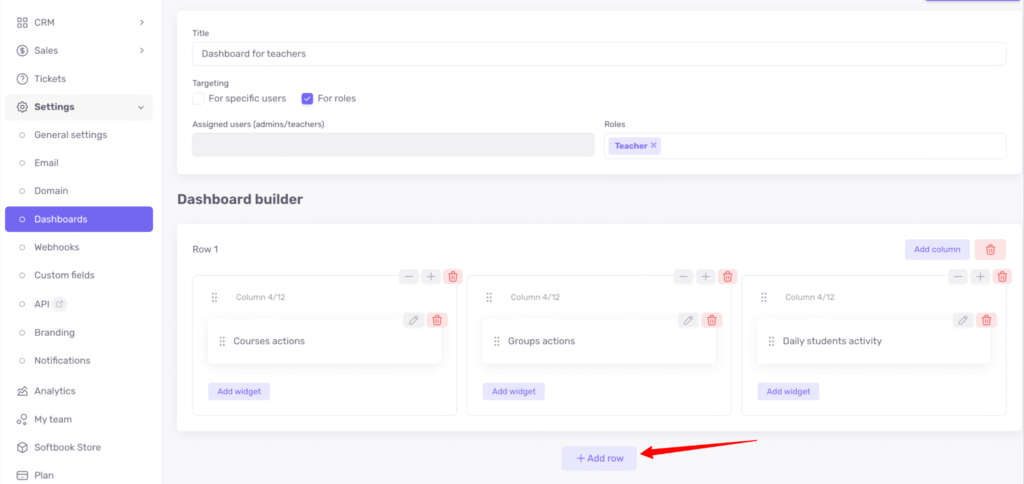Add widget to the Groups actions column
This screenshot has height=484, width=1024.
[x=513, y=391]
